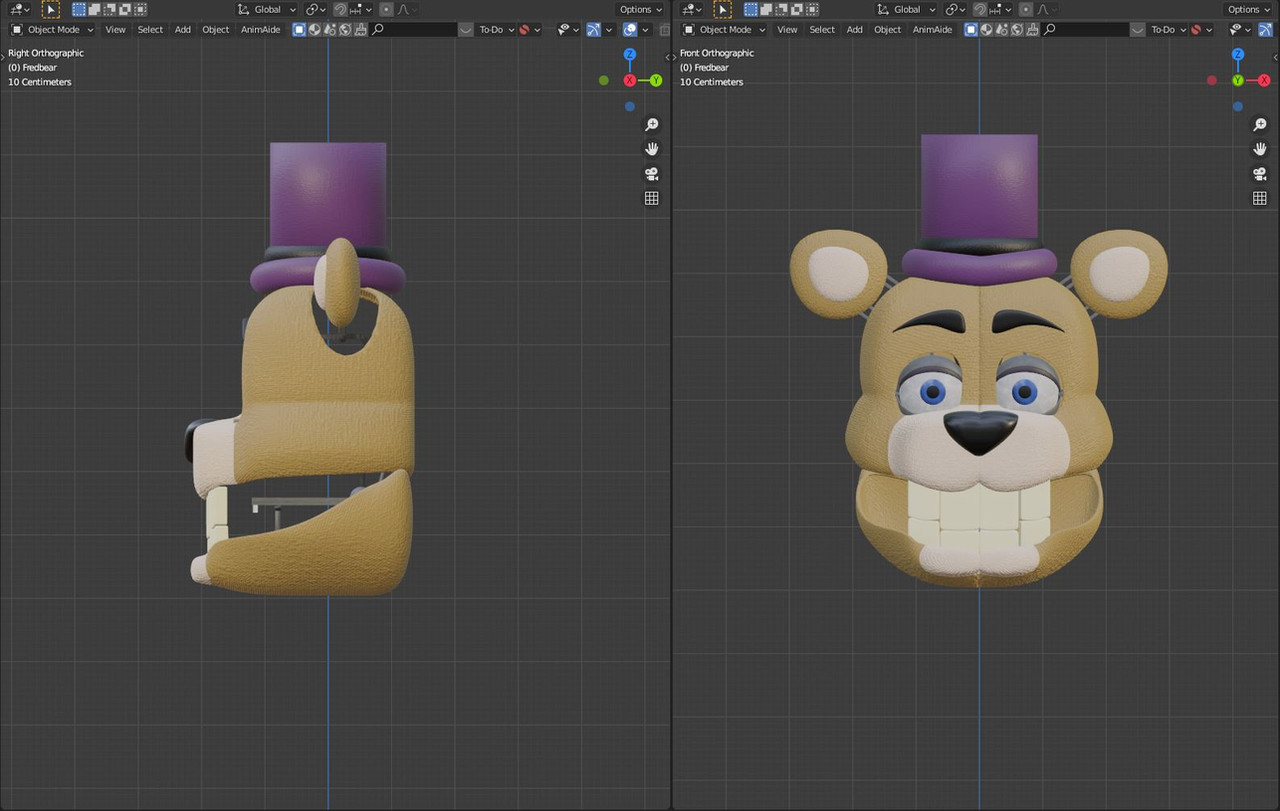Toggle proportional editing in front viewport header
The width and height of the screenshot is (1280, 811).
coord(1026,9)
